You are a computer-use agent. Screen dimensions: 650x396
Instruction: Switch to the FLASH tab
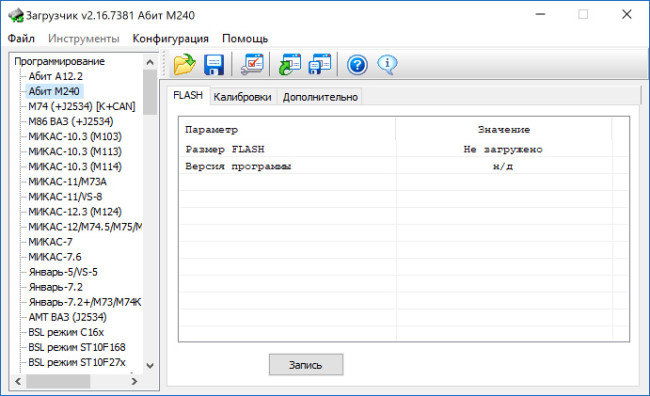pos(188,95)
